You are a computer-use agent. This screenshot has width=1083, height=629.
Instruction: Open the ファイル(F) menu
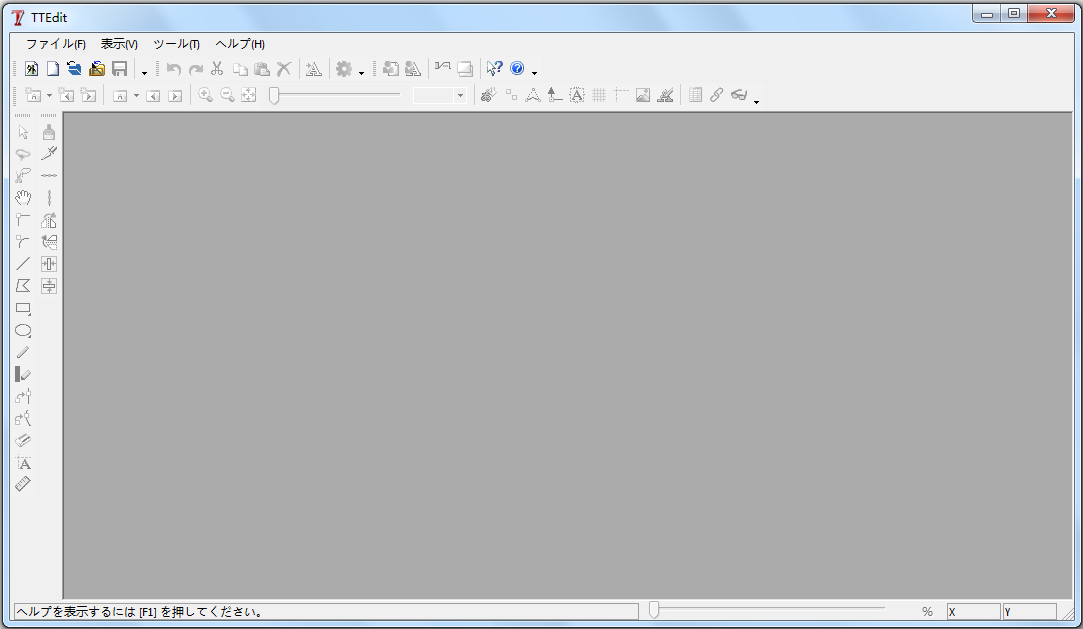(x=55, y=44)
